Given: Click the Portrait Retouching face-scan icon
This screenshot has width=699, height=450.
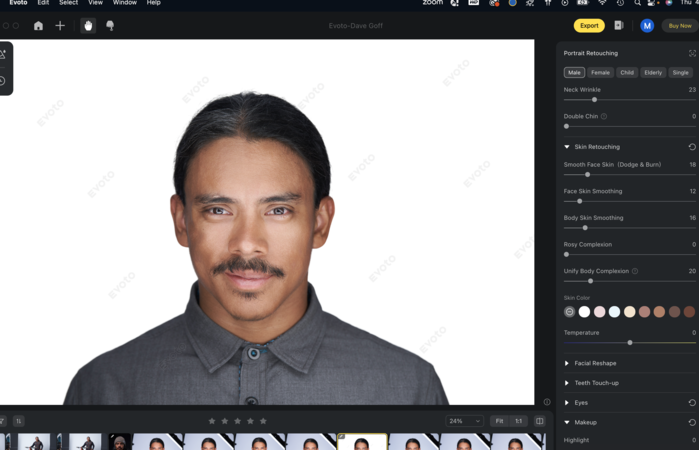Looking at the screenshot, I should [x=692, y=53].
